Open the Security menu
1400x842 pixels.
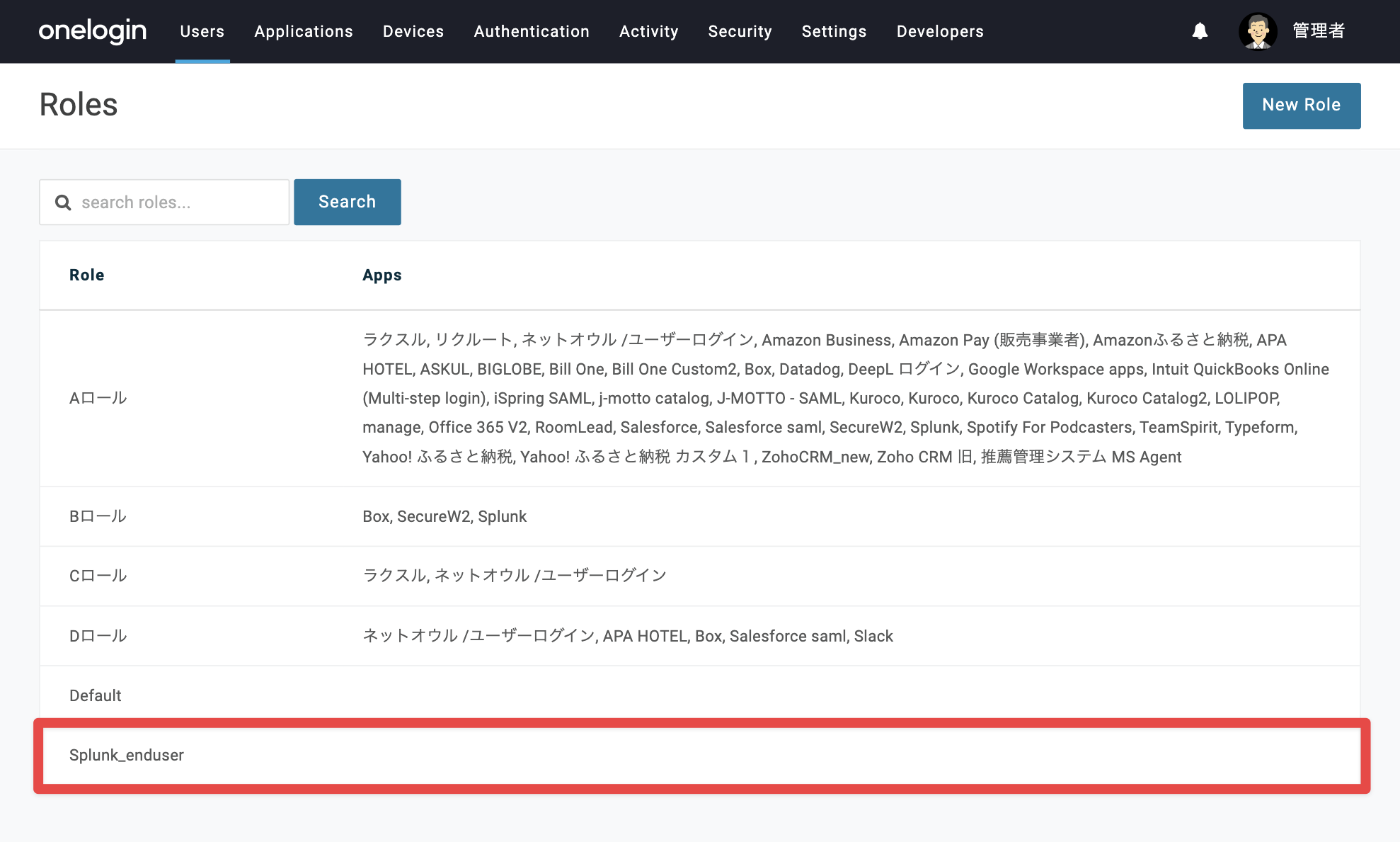click(740, 31)
